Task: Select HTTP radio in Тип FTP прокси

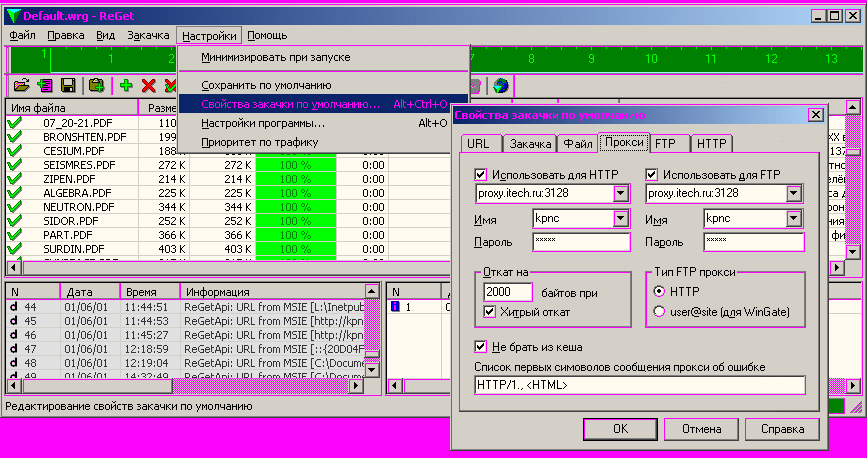Action: [x=659, y=291]
